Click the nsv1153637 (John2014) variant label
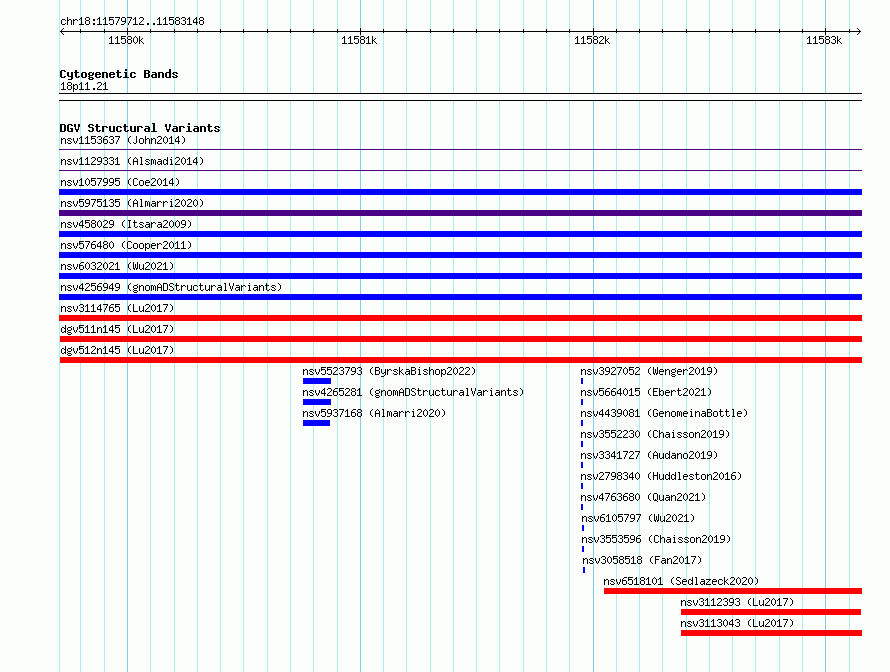Viewport: 890px width, 672px height. click(x=123, y=140)
